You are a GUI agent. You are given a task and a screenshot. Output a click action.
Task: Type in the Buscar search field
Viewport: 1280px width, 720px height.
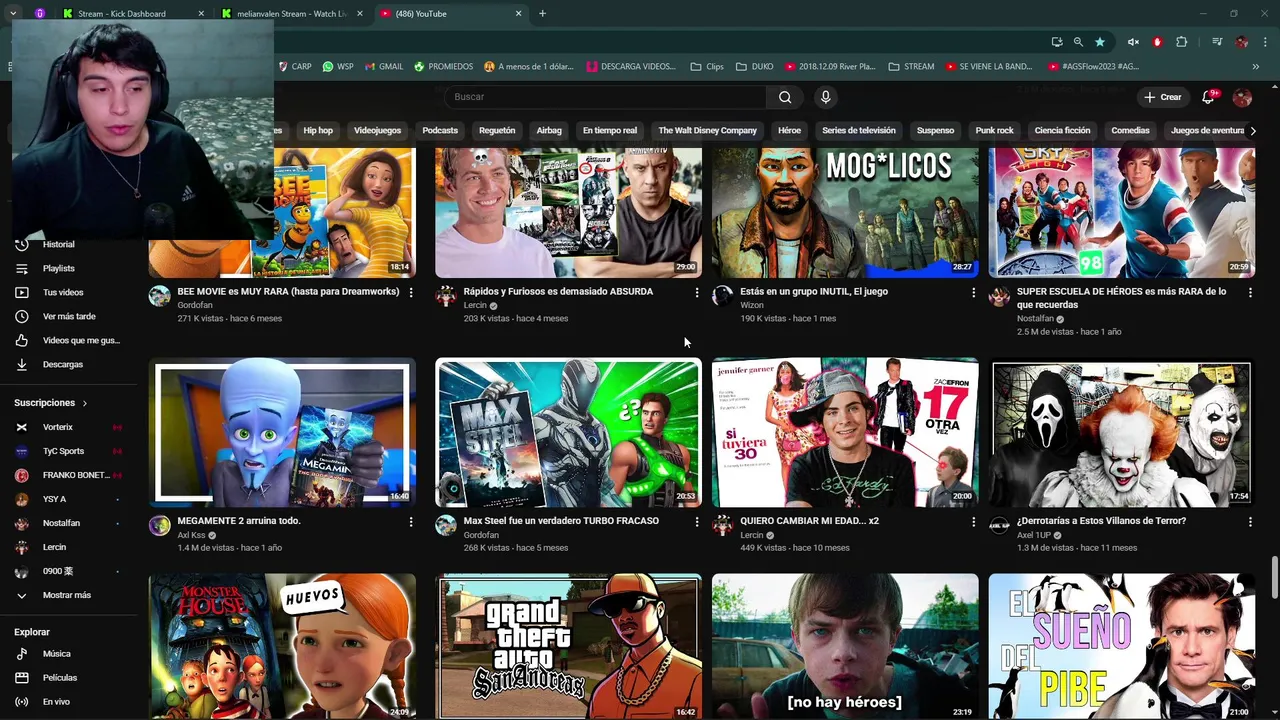pos(606,97)
